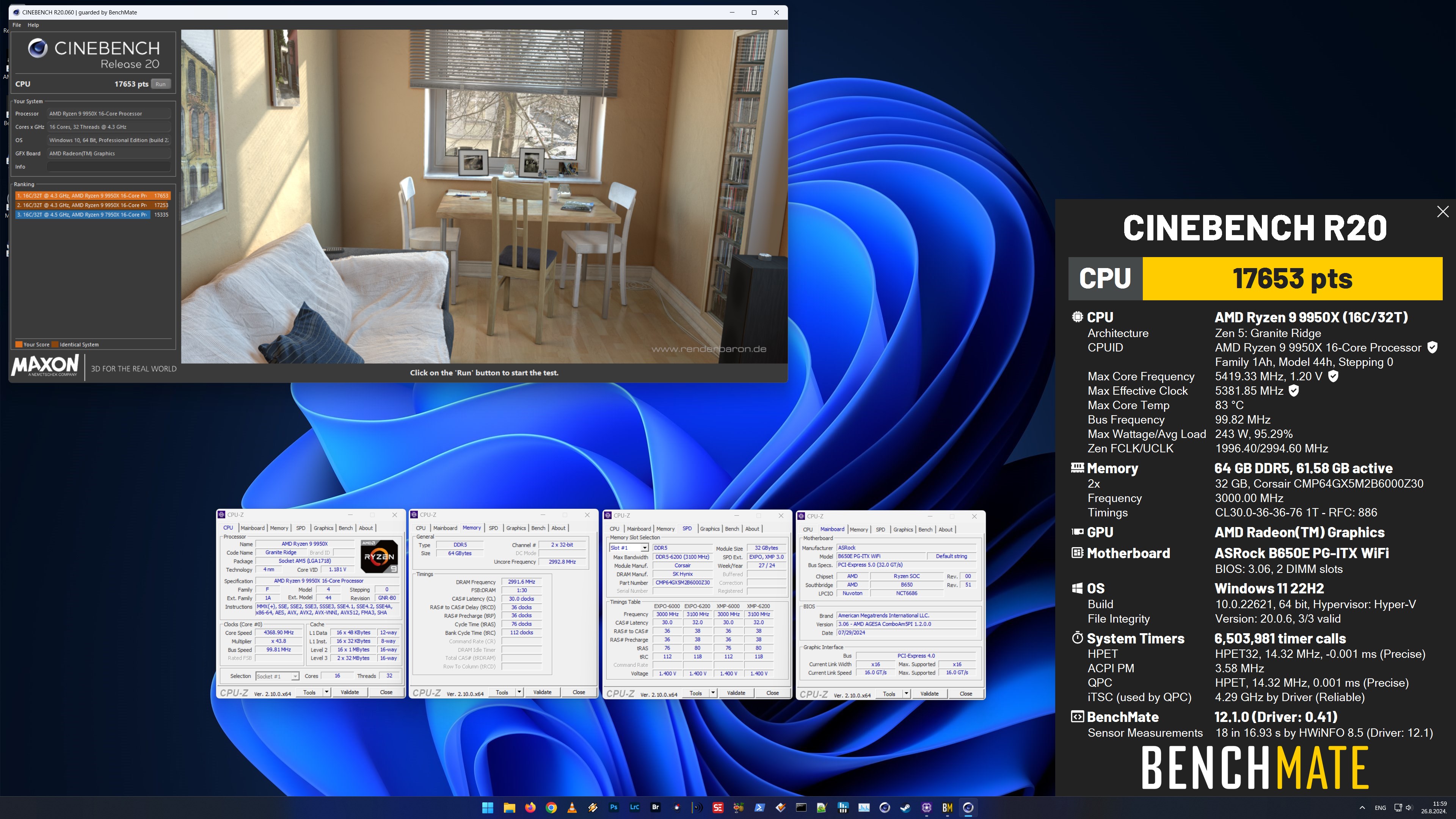Close the BenchMate result overlay with X

[x=1442, y=212]
